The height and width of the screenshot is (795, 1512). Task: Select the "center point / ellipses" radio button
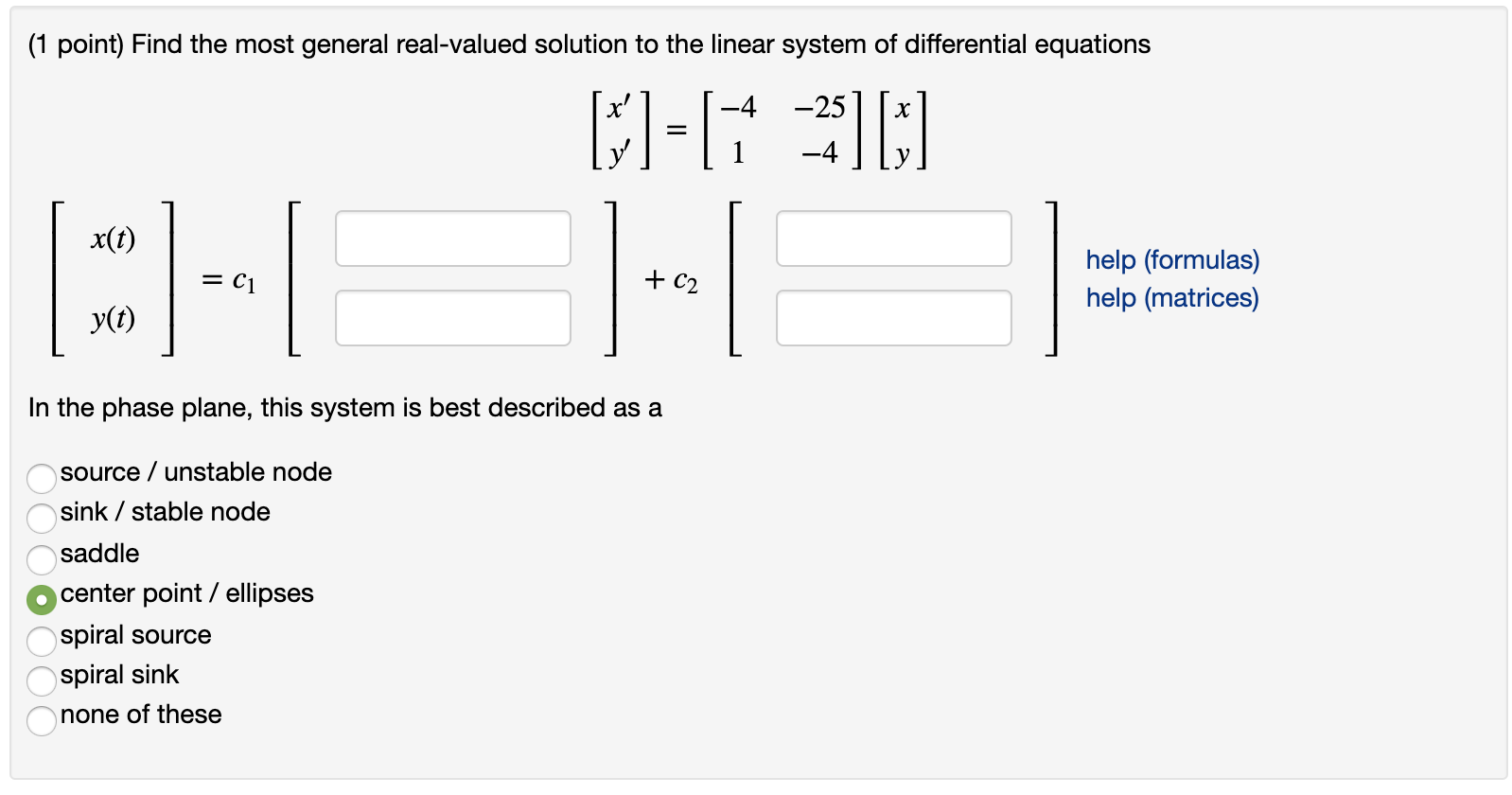[x=42, y=600]
